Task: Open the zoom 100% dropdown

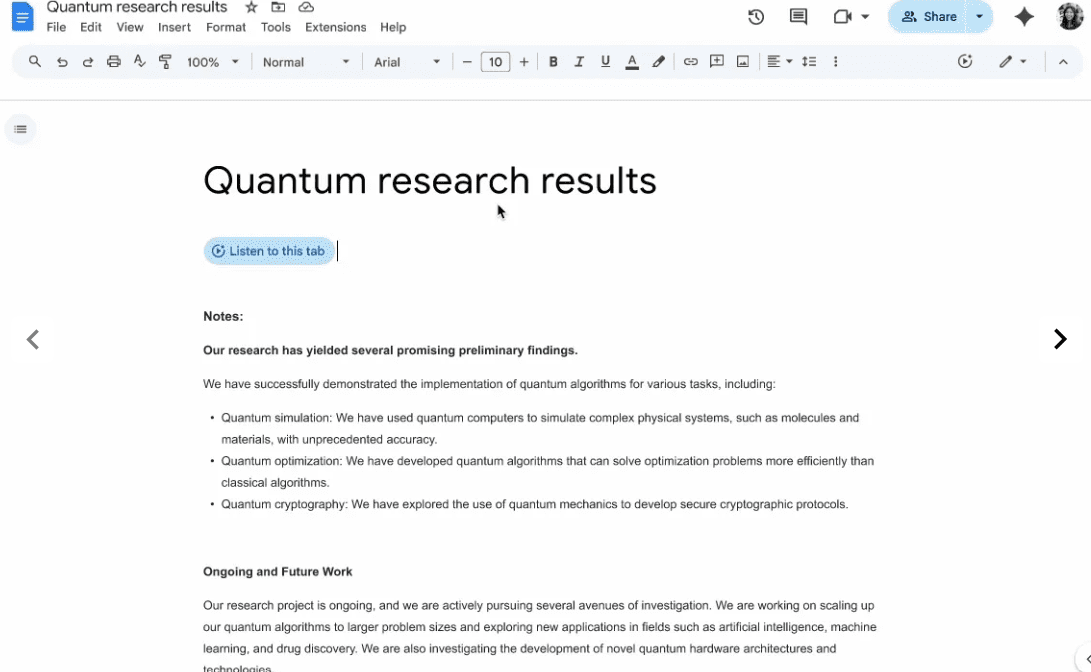Action: [x=212, y=62]
